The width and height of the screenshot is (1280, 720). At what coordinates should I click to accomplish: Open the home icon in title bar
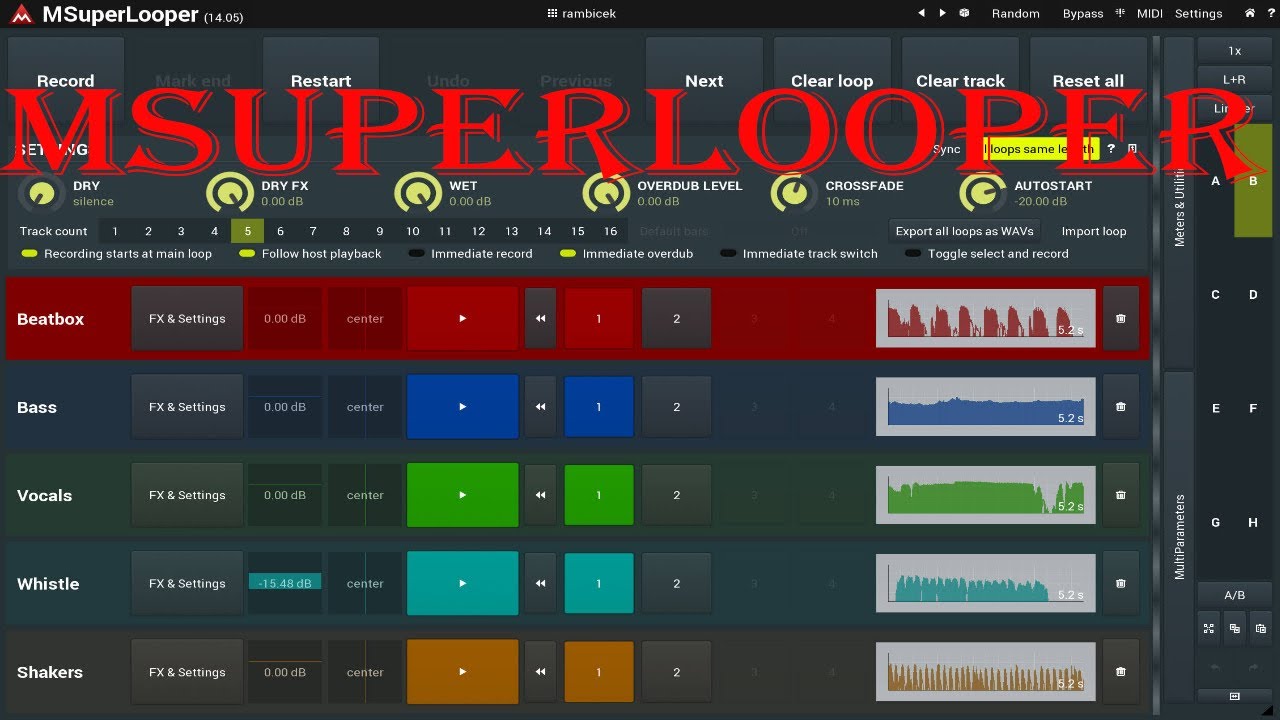[x=1249, y=13]
